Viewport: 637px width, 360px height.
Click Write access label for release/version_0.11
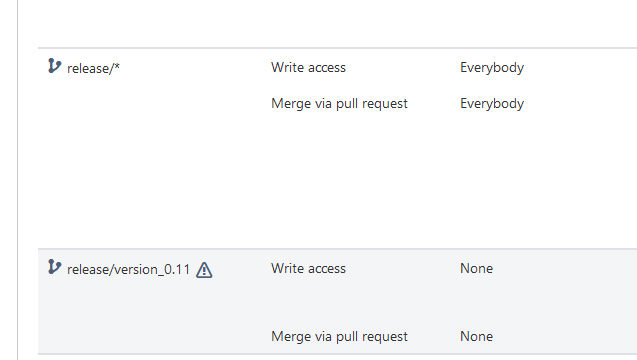(x=308, y=269)
